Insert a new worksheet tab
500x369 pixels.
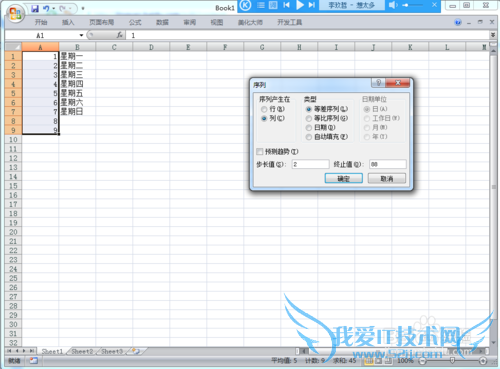[136, 351]
